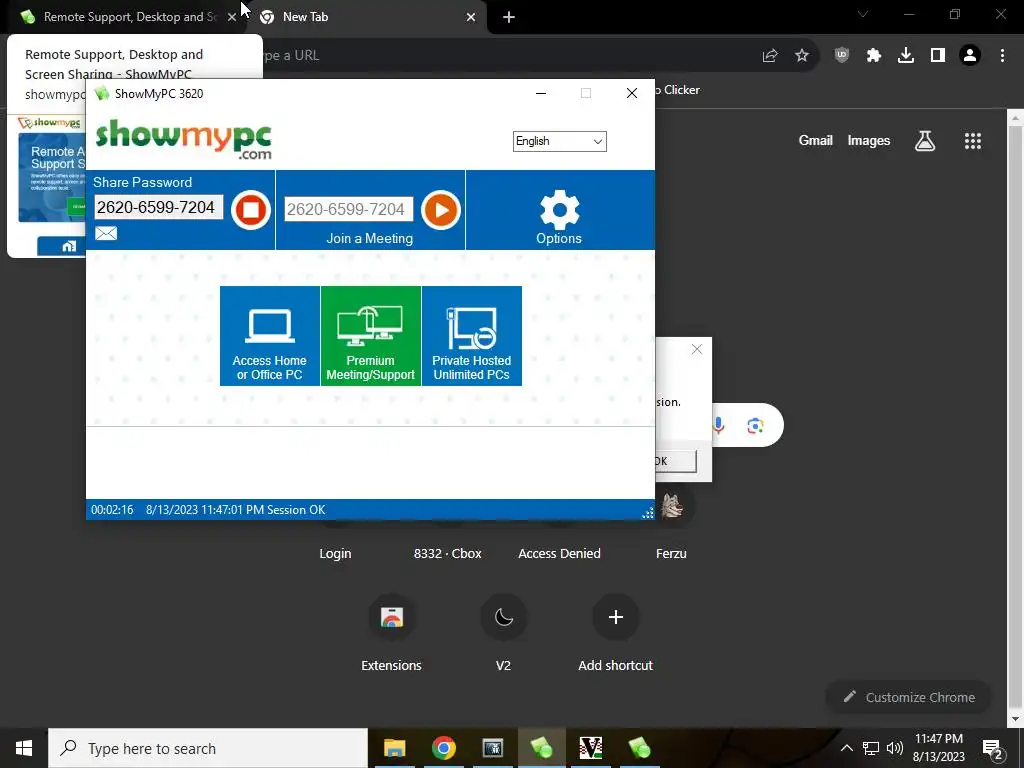This screenshot has width=1024, height=768.
Task: Open a new browser tab with plus
Action: 509,18
